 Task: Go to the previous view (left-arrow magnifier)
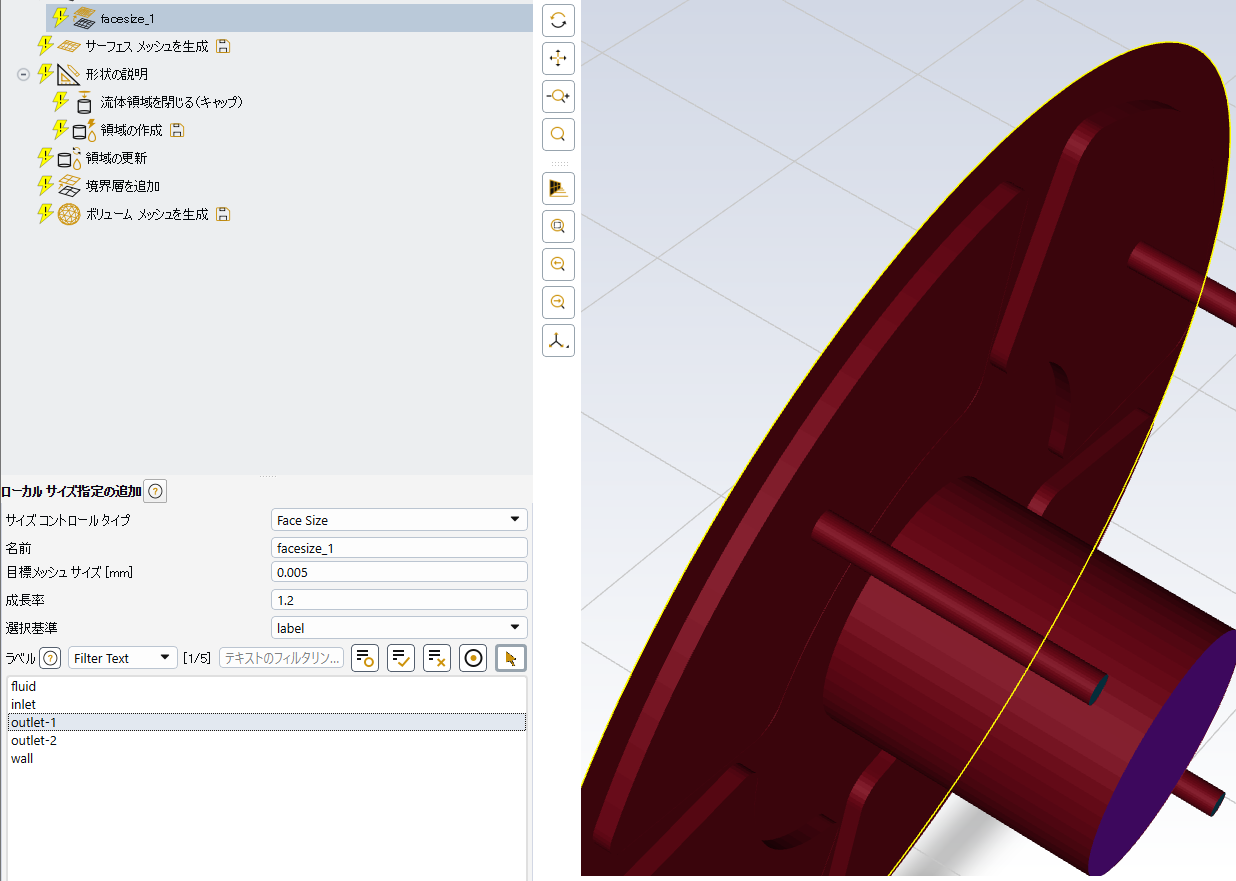tap(558, 264)
